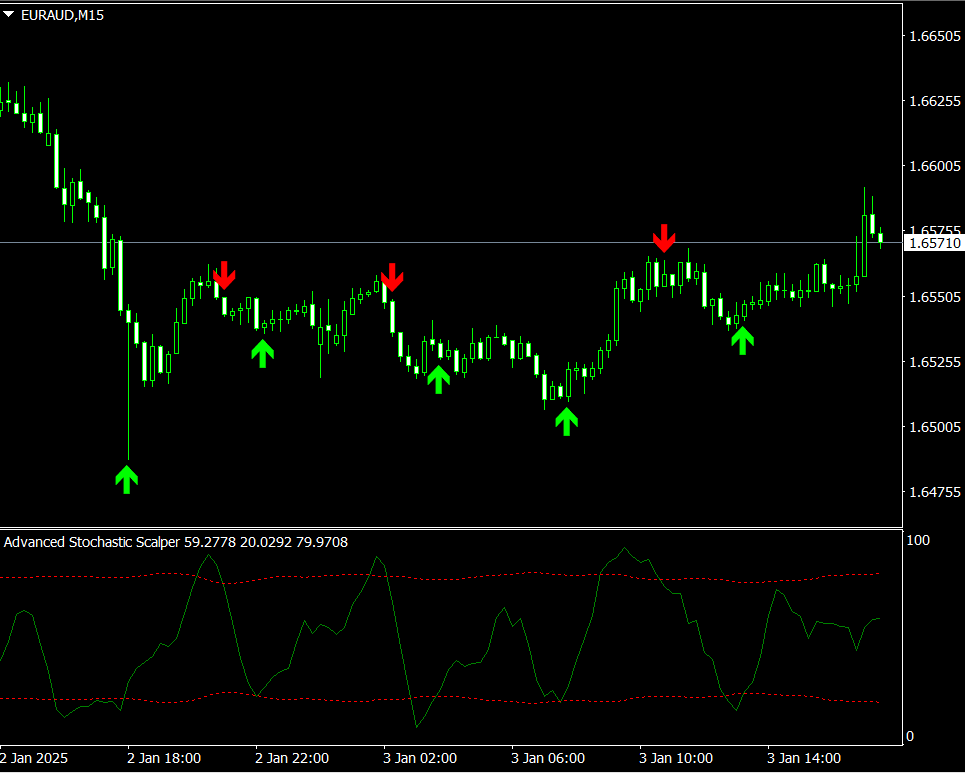Click the 1.66505 price scale label
Screen dimensions: 965x773
[932, 36]
